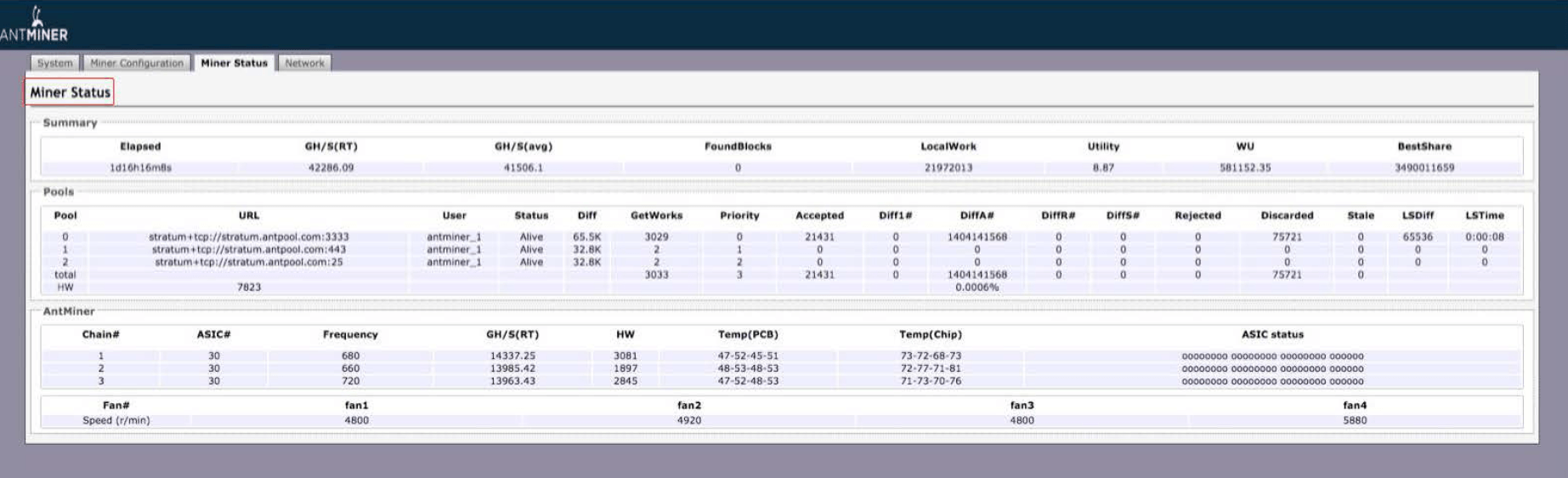Select the summary GH/S(RT) value 42286.09
Image resolution: width=1568 pixels, height=478 pixels.
tap(331, 168)
